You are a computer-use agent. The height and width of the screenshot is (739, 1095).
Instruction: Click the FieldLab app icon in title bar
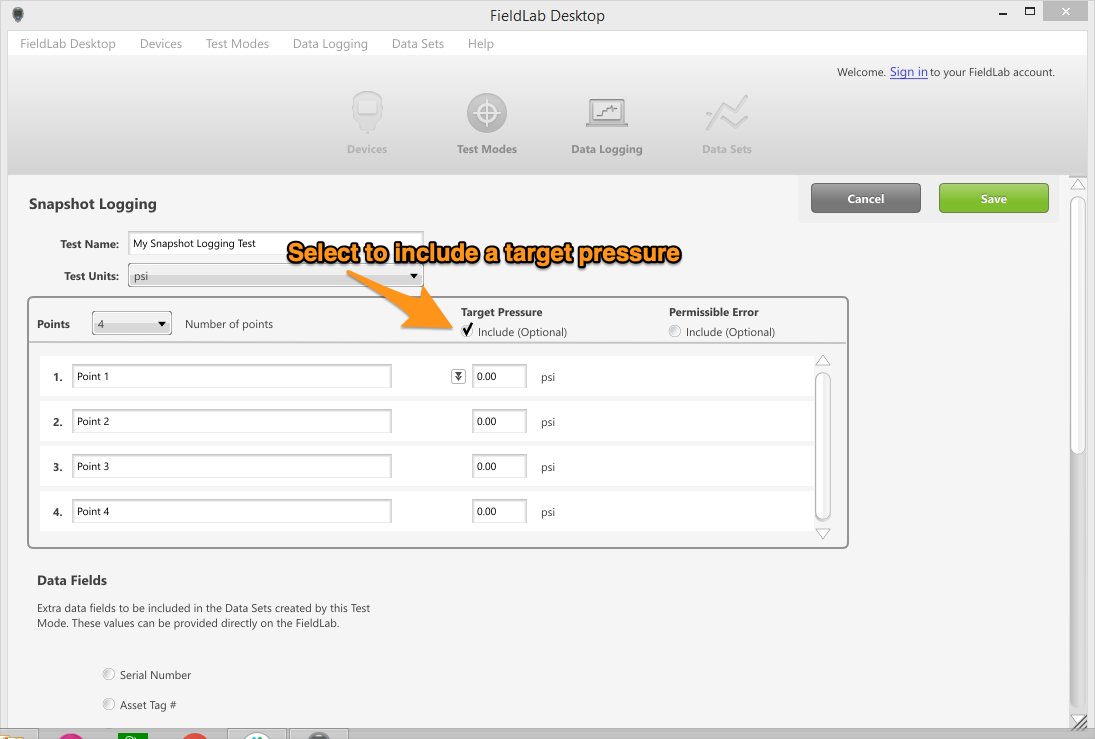(18, 15)
